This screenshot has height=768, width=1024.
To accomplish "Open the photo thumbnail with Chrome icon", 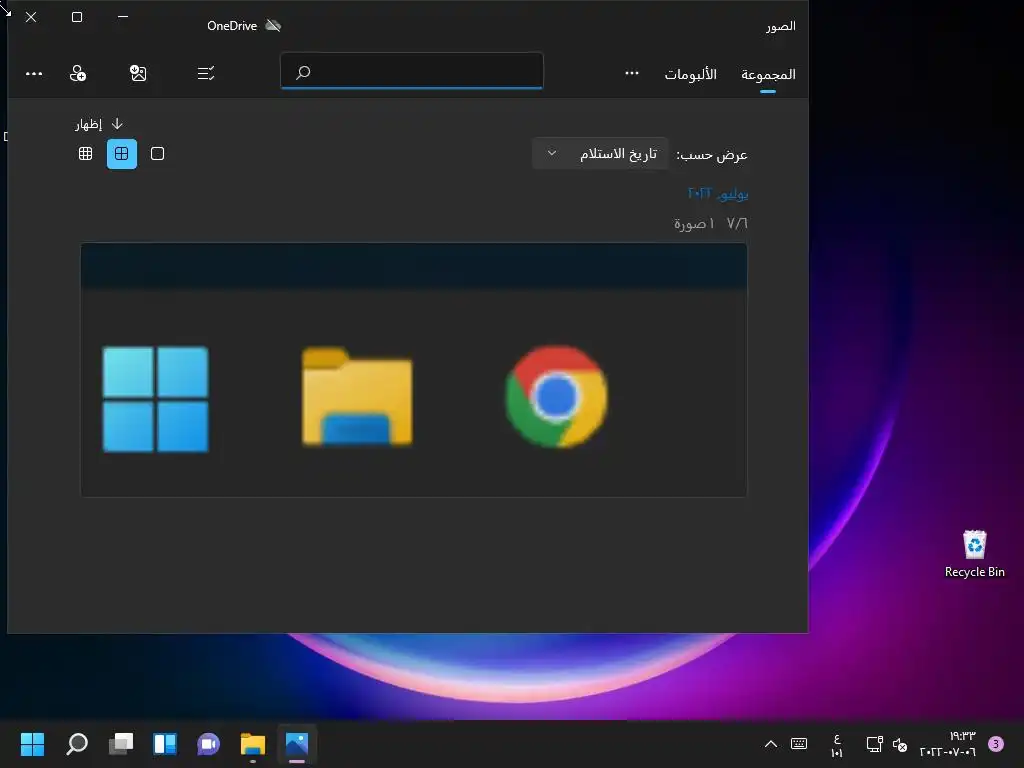I will (x=414, y=370).
